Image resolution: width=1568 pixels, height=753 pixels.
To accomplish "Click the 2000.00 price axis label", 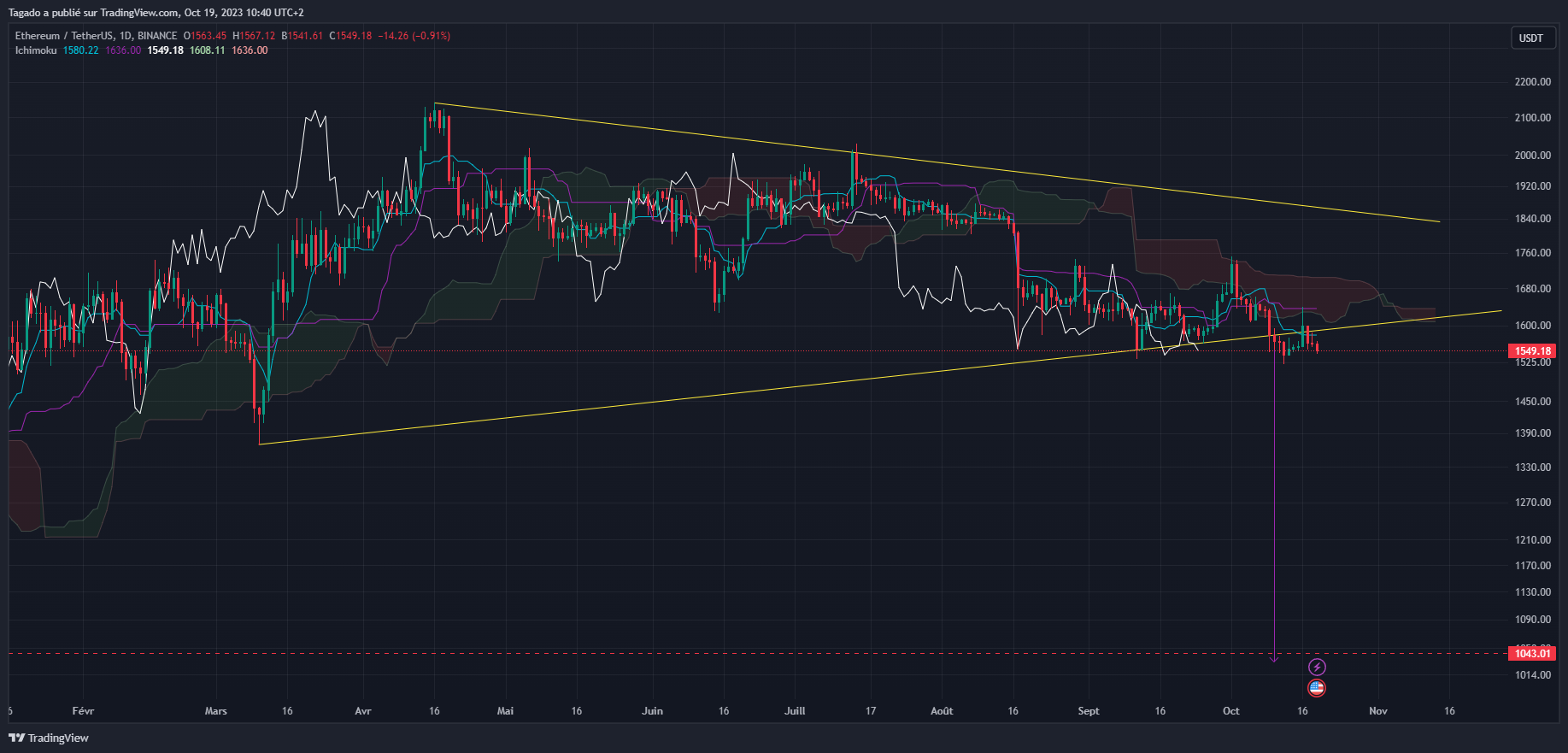I will (x=1532, y=156).
